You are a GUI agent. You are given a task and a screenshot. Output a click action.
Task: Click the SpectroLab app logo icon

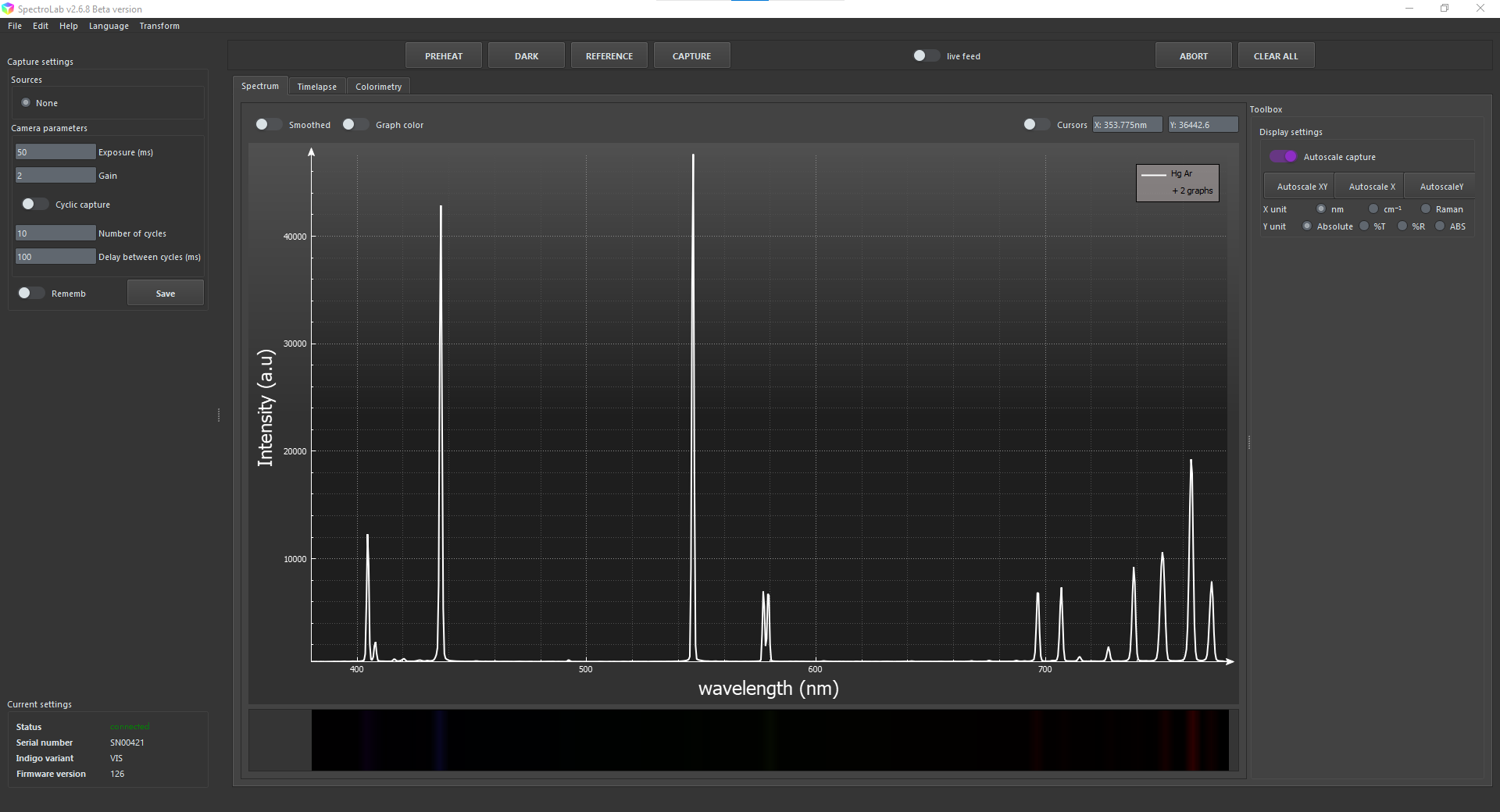(8, 9)
